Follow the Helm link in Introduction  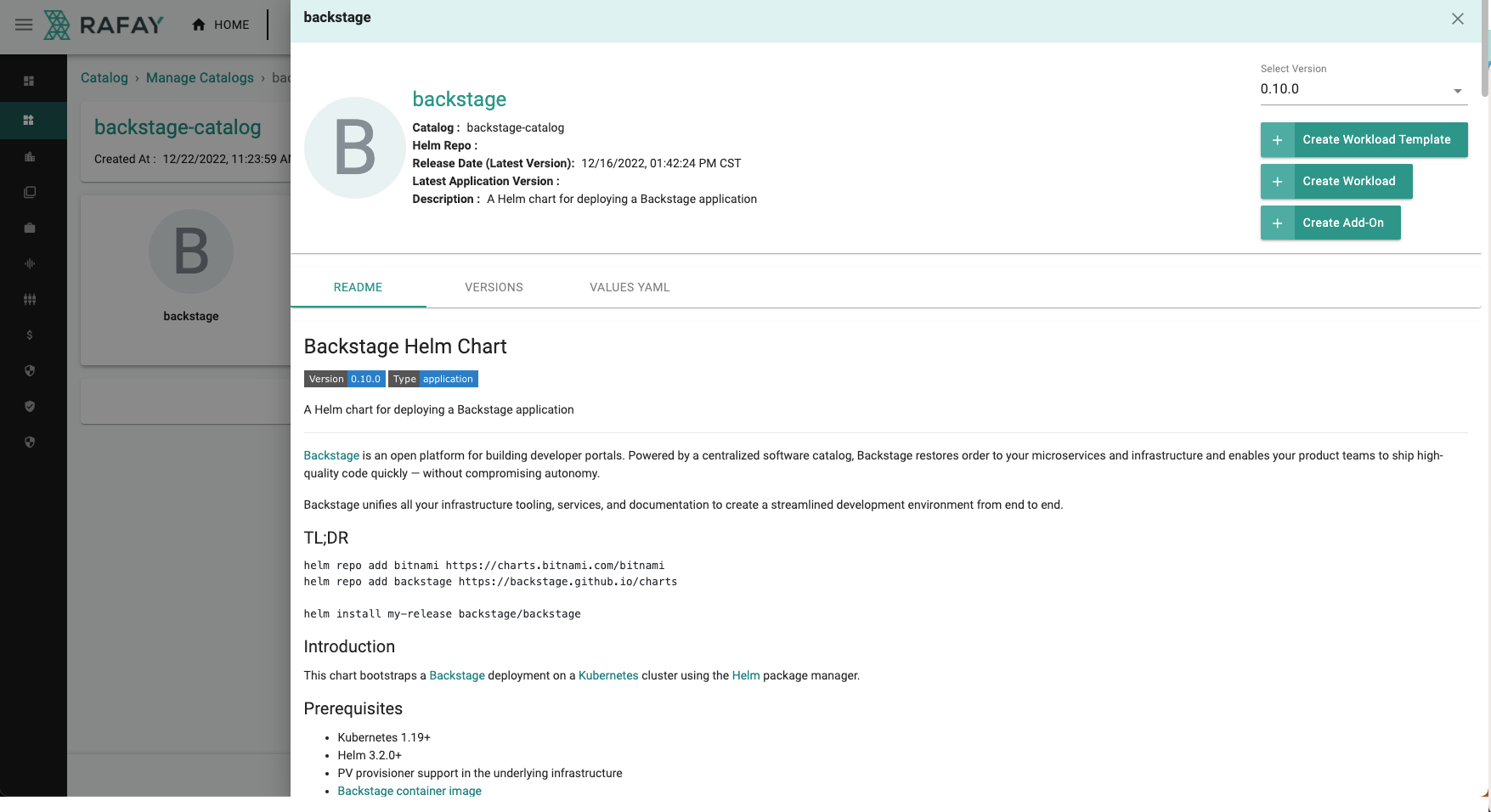point(746,675)
